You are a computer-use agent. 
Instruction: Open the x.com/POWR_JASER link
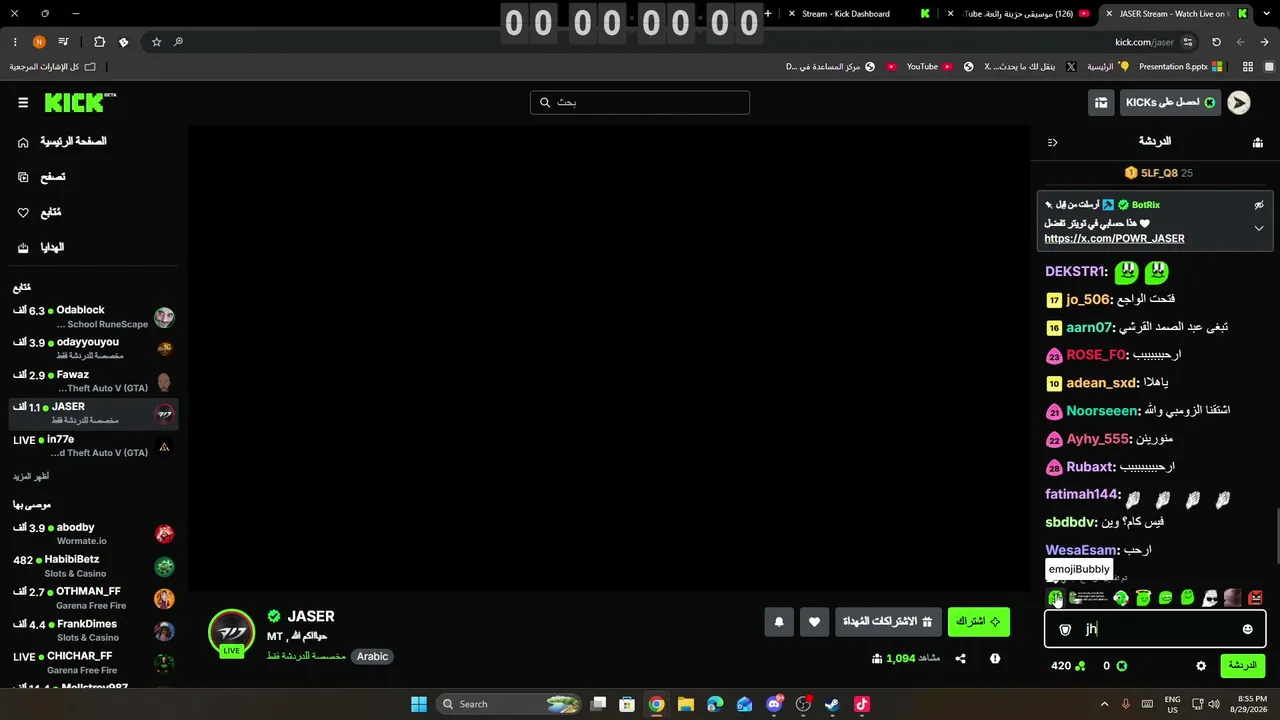coord(1114,239)
